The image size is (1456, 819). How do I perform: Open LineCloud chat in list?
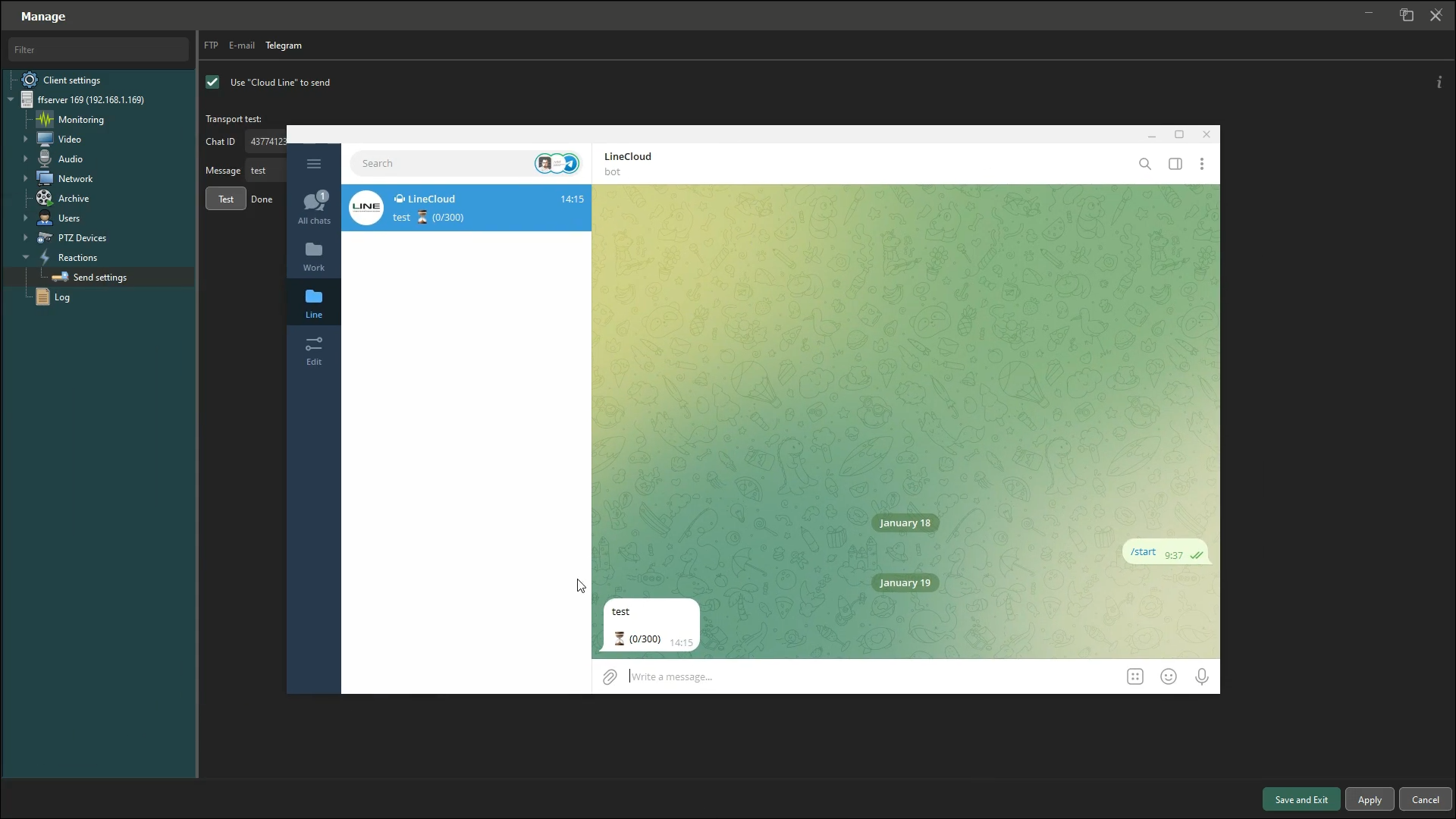click(466, 208)
